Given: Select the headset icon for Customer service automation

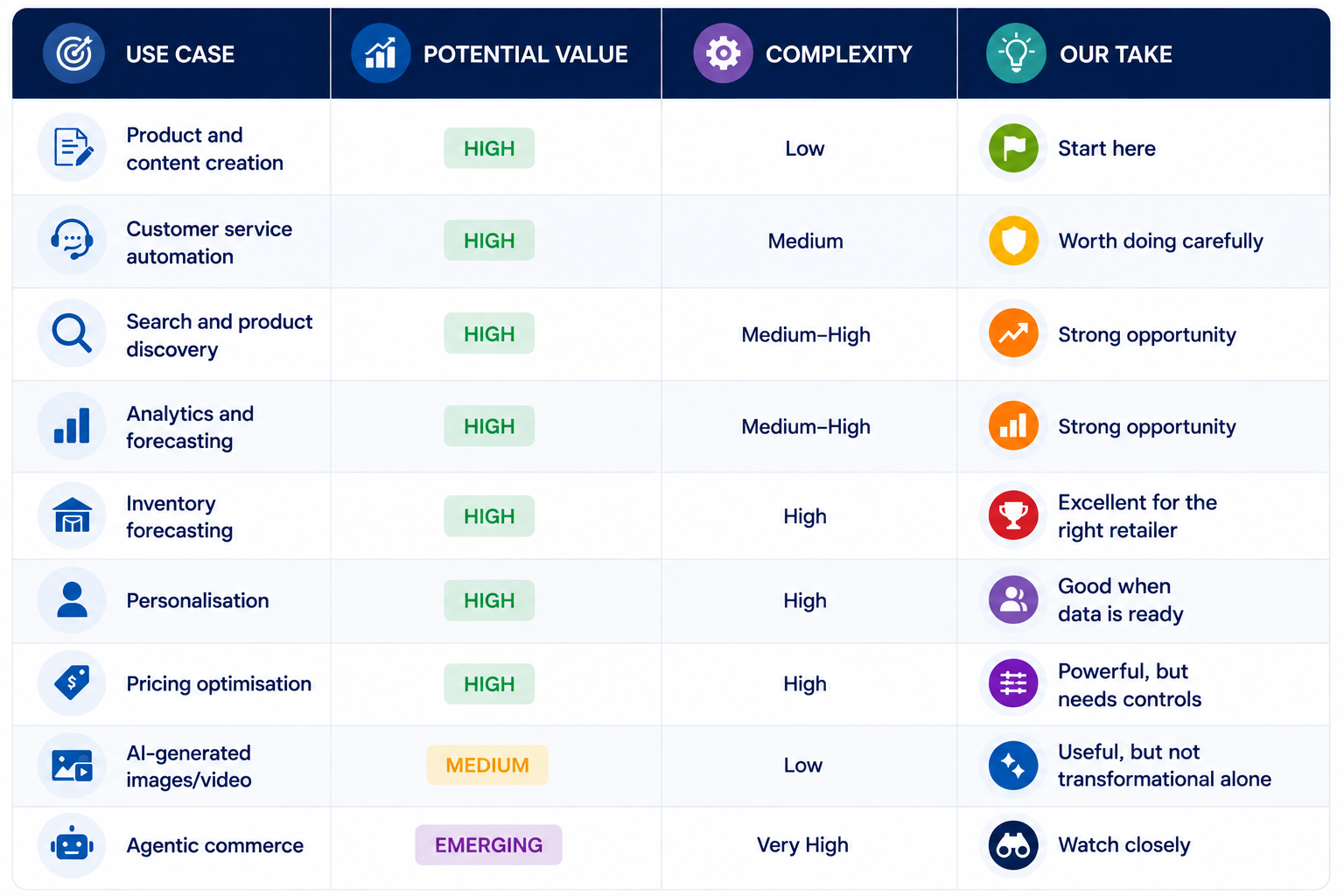Looking at the screenshot, I should pyautogui.click(x=72, y=240).
